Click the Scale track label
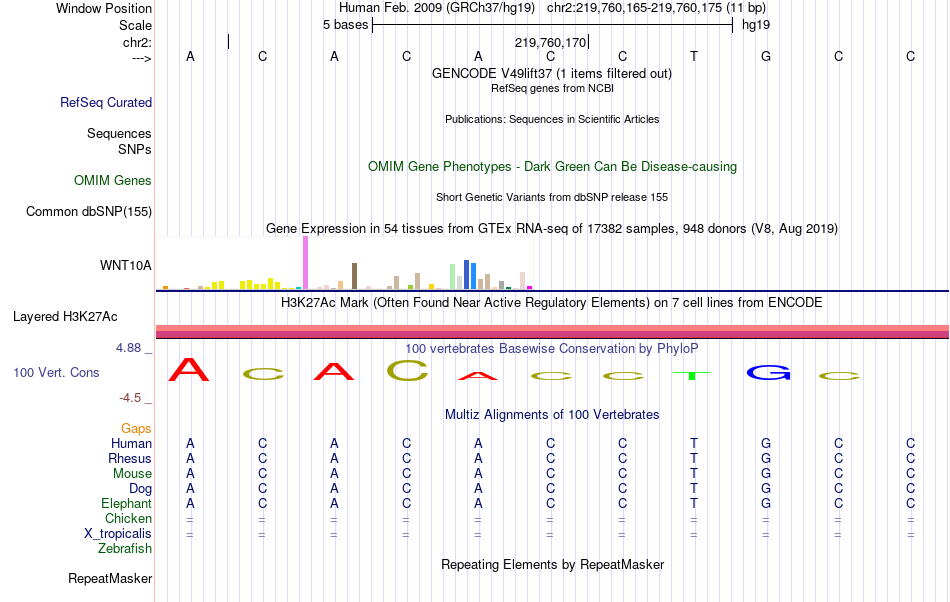The width and height of the screenshot is (950, 602). pos(136,25)
